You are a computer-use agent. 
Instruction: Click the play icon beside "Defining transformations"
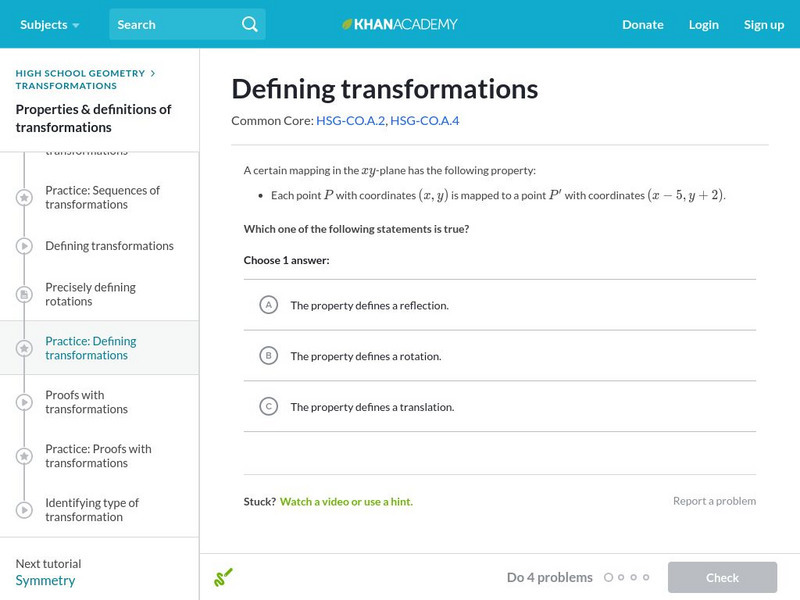coord(23,245)
